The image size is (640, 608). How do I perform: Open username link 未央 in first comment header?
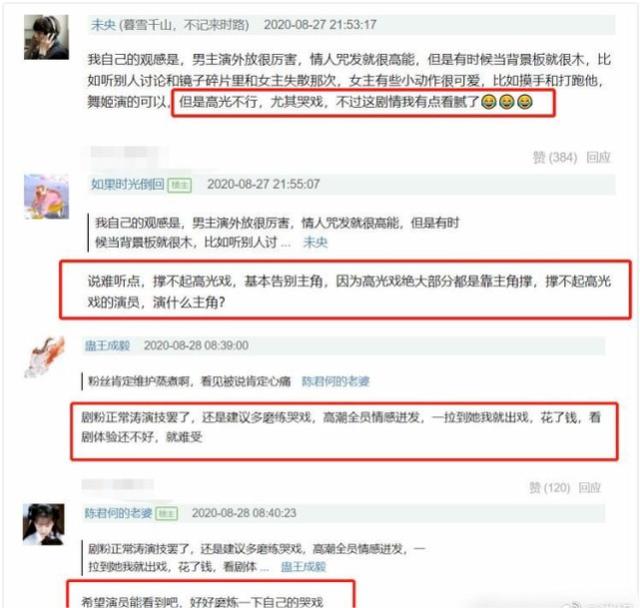(x=103, y=25)
